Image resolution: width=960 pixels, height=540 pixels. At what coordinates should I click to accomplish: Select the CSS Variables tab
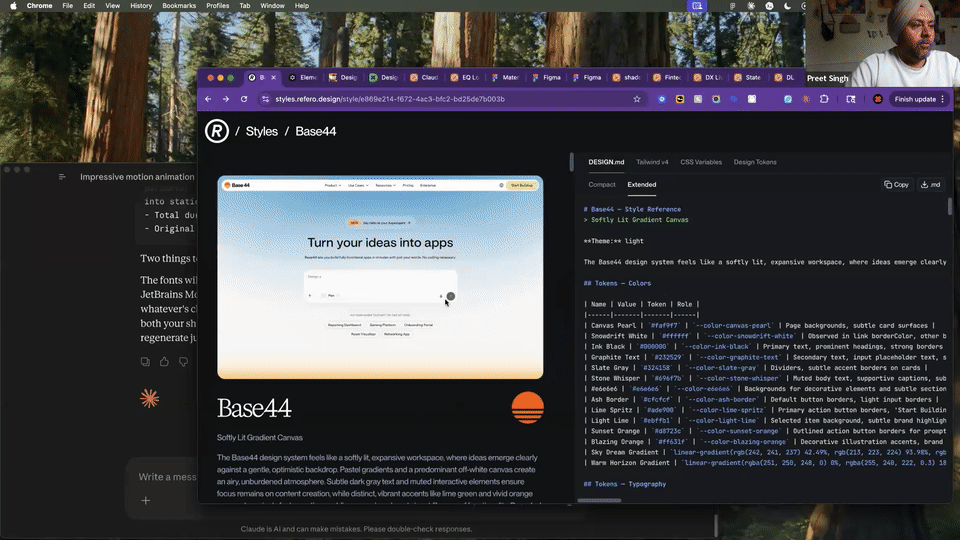click(x=701, y=162)
